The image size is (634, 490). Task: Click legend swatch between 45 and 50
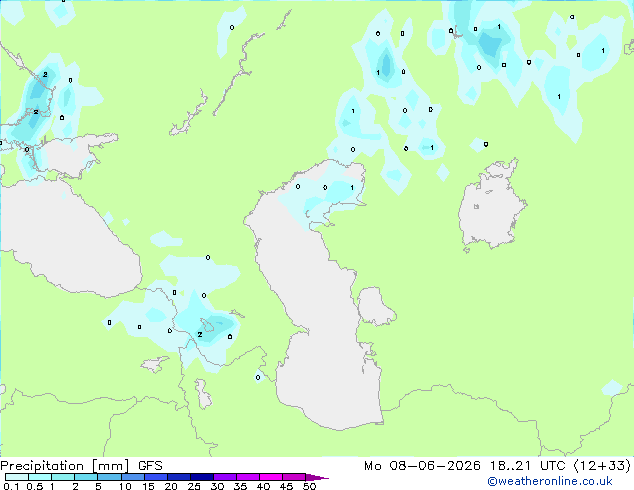(294, 477)
